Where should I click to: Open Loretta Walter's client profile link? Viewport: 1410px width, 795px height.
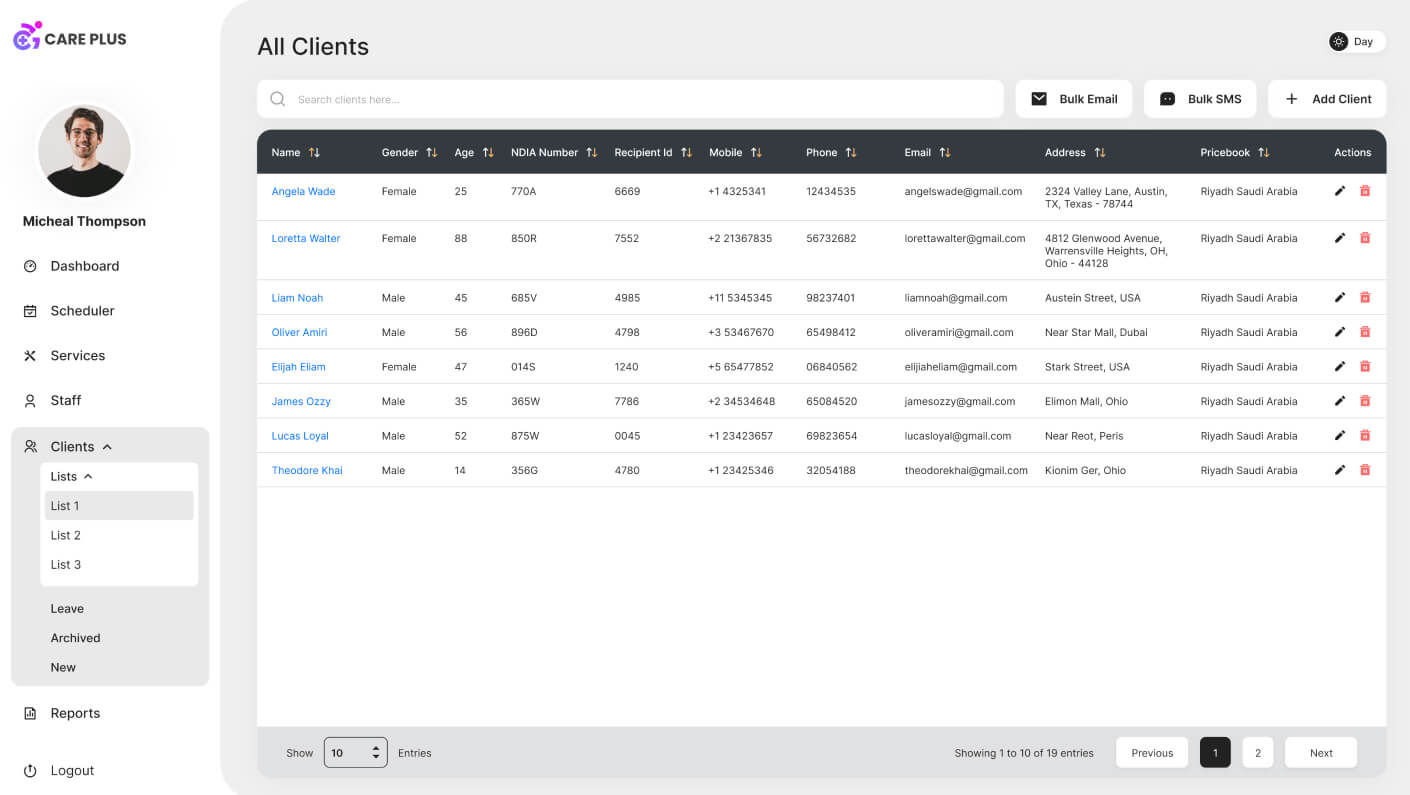306,238
